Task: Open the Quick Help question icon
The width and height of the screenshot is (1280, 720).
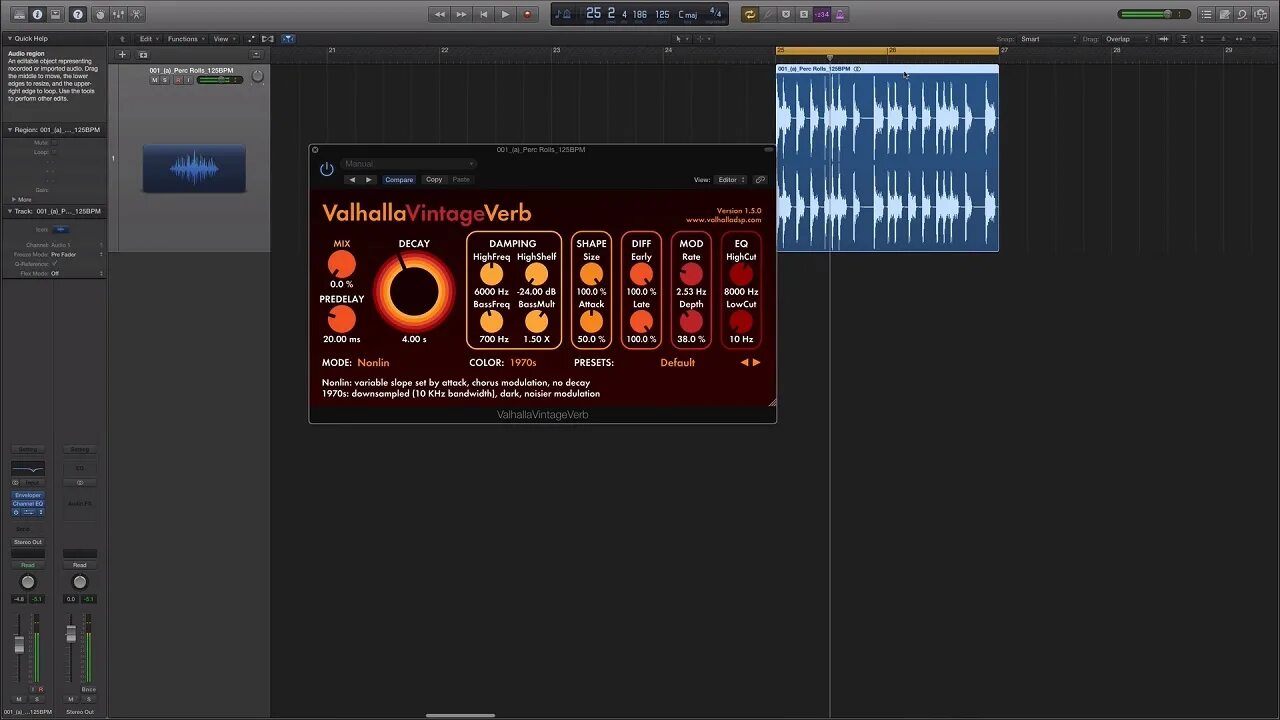Action: (78, 14)
